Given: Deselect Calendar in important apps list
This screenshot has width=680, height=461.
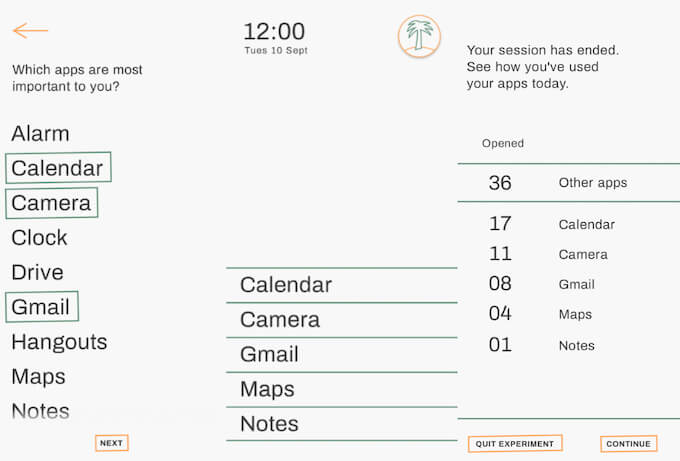Looking at the screenshot, I should tap(58, 168).
